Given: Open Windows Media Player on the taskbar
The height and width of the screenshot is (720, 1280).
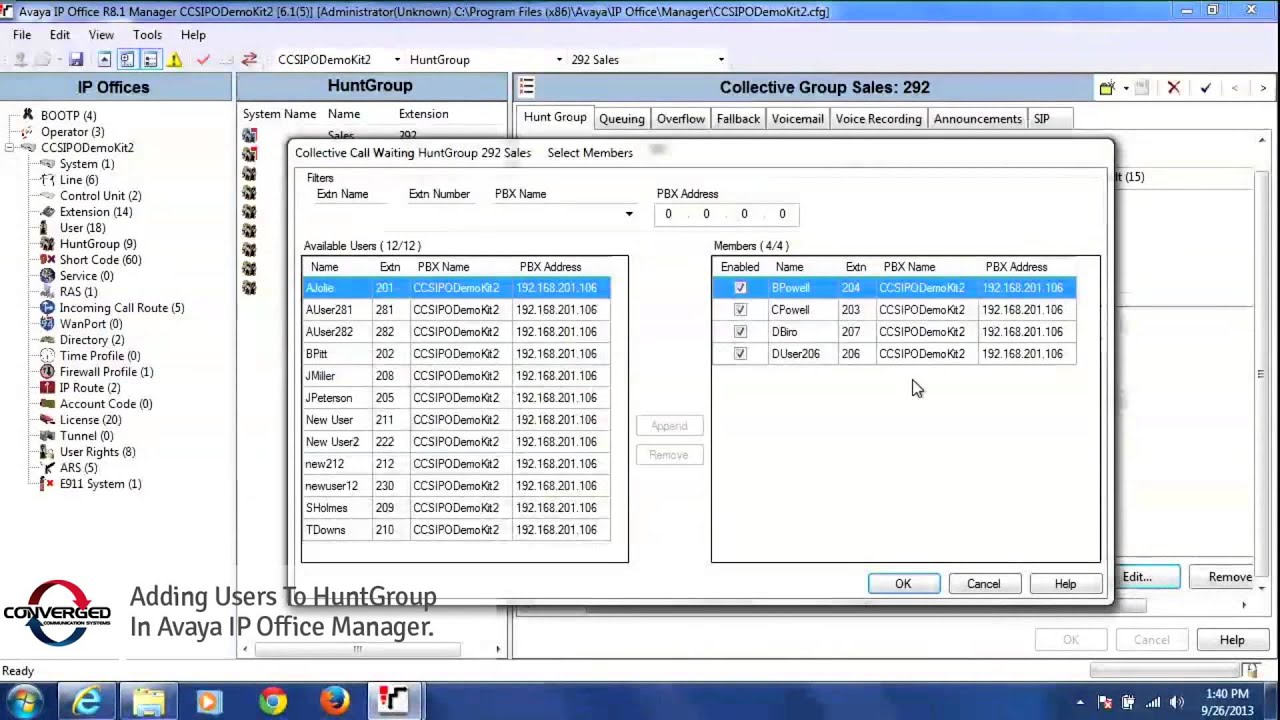Looking at the screenshot, I should point(210,701).
